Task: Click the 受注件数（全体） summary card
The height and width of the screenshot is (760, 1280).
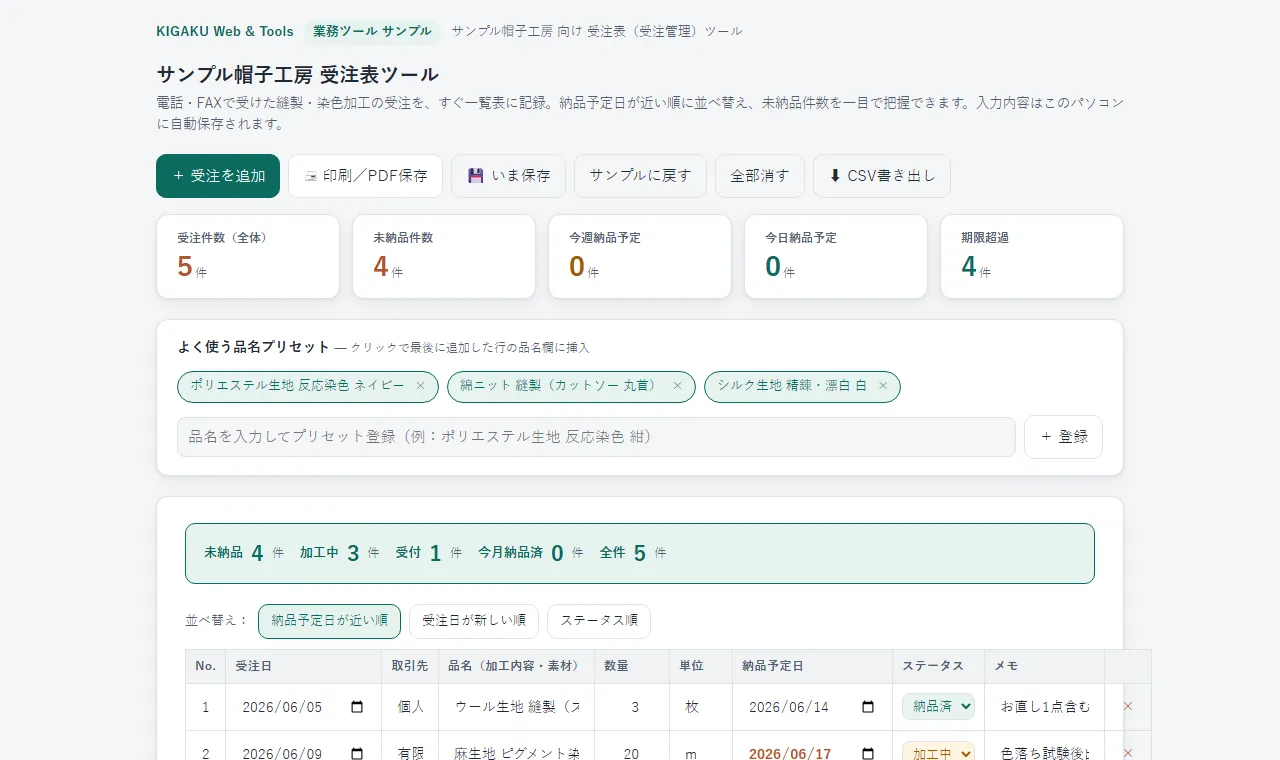Action: [248, 256]
